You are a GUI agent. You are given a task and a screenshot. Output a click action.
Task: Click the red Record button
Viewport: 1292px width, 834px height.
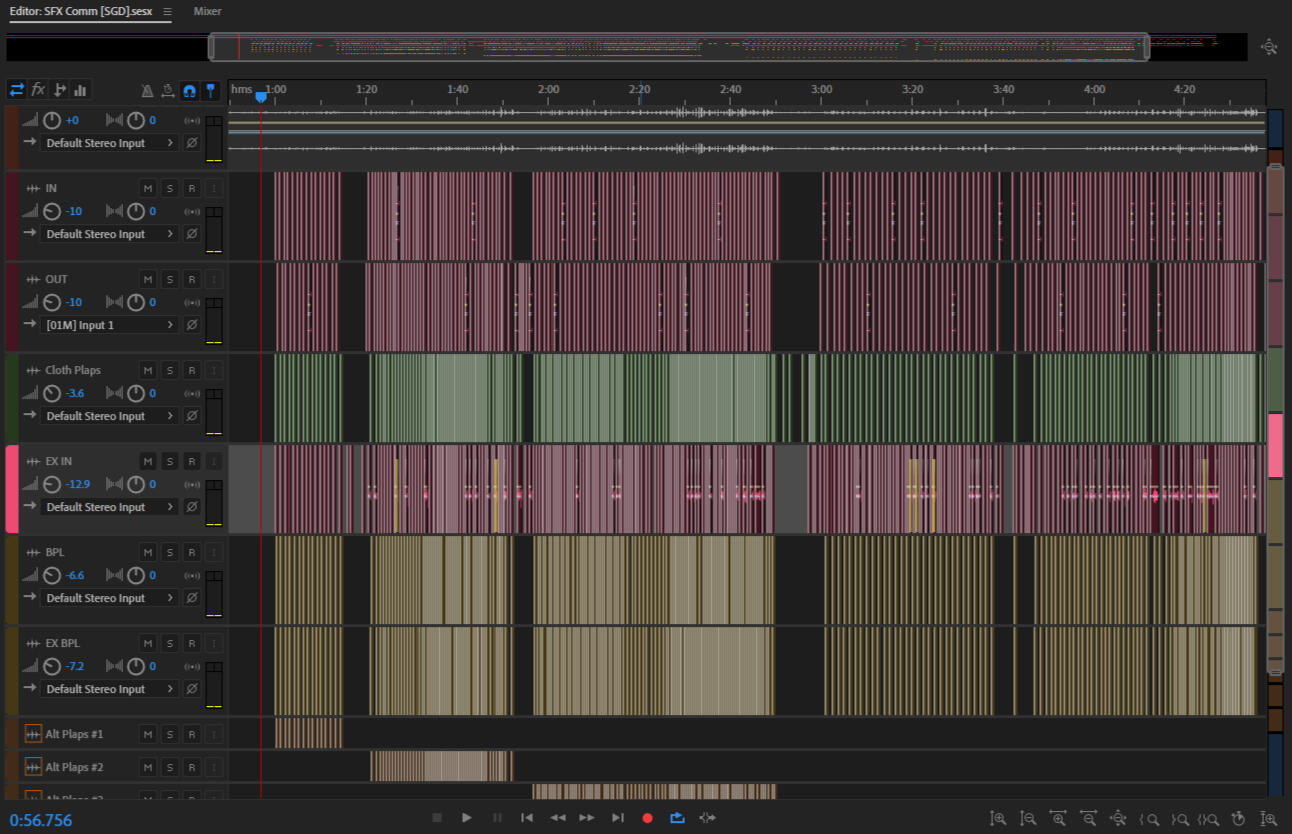tap(647, 818)
